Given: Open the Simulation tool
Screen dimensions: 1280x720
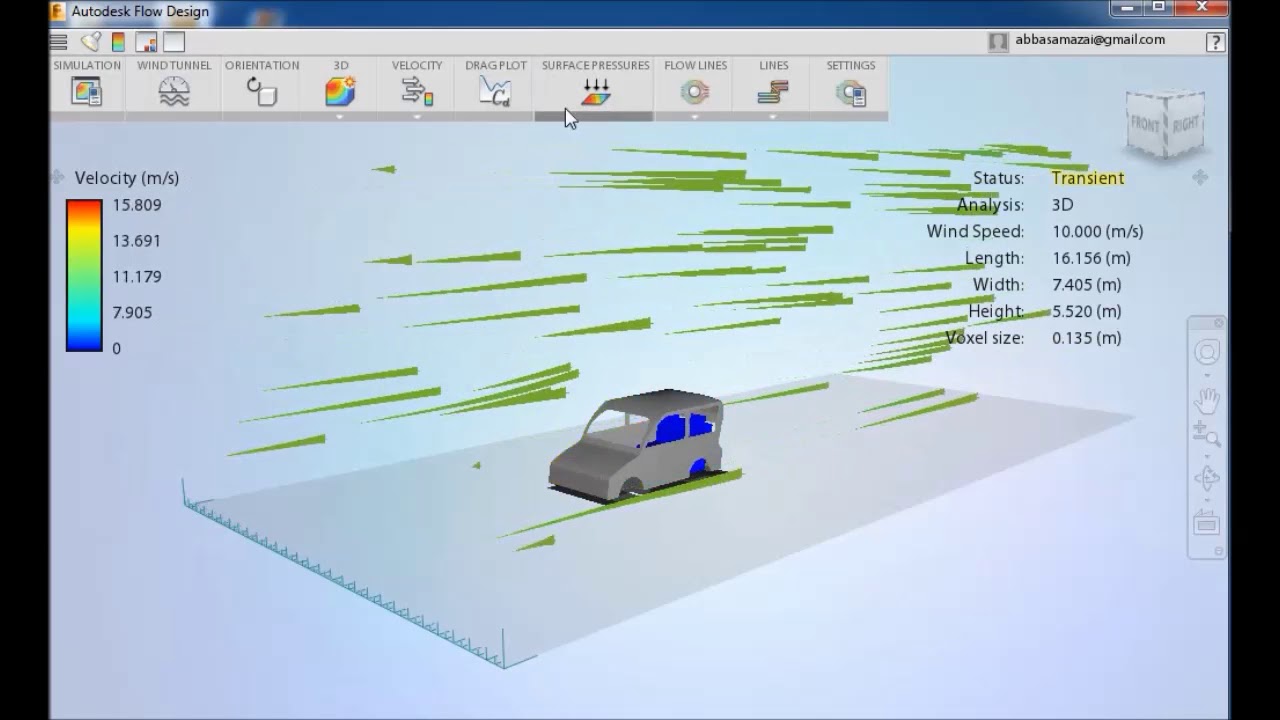Looking at the screenshot, I should click(87, 92).
